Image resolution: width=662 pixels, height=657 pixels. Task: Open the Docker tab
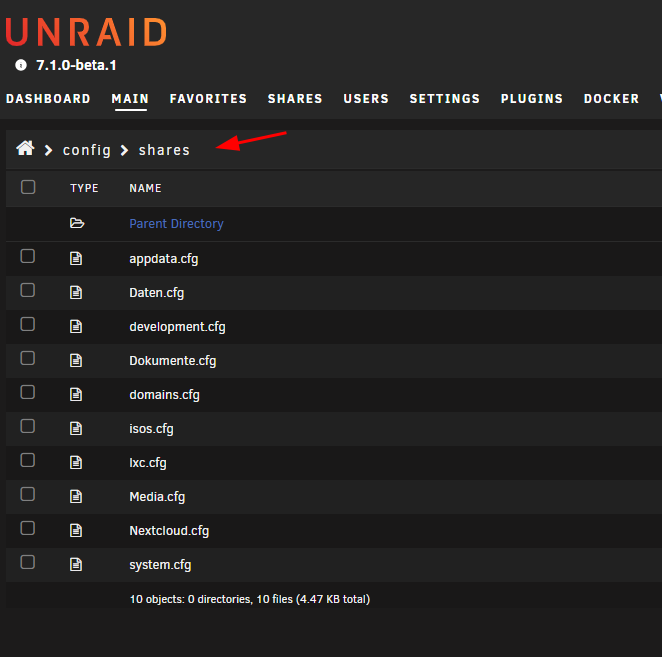[x=611, y=98]
